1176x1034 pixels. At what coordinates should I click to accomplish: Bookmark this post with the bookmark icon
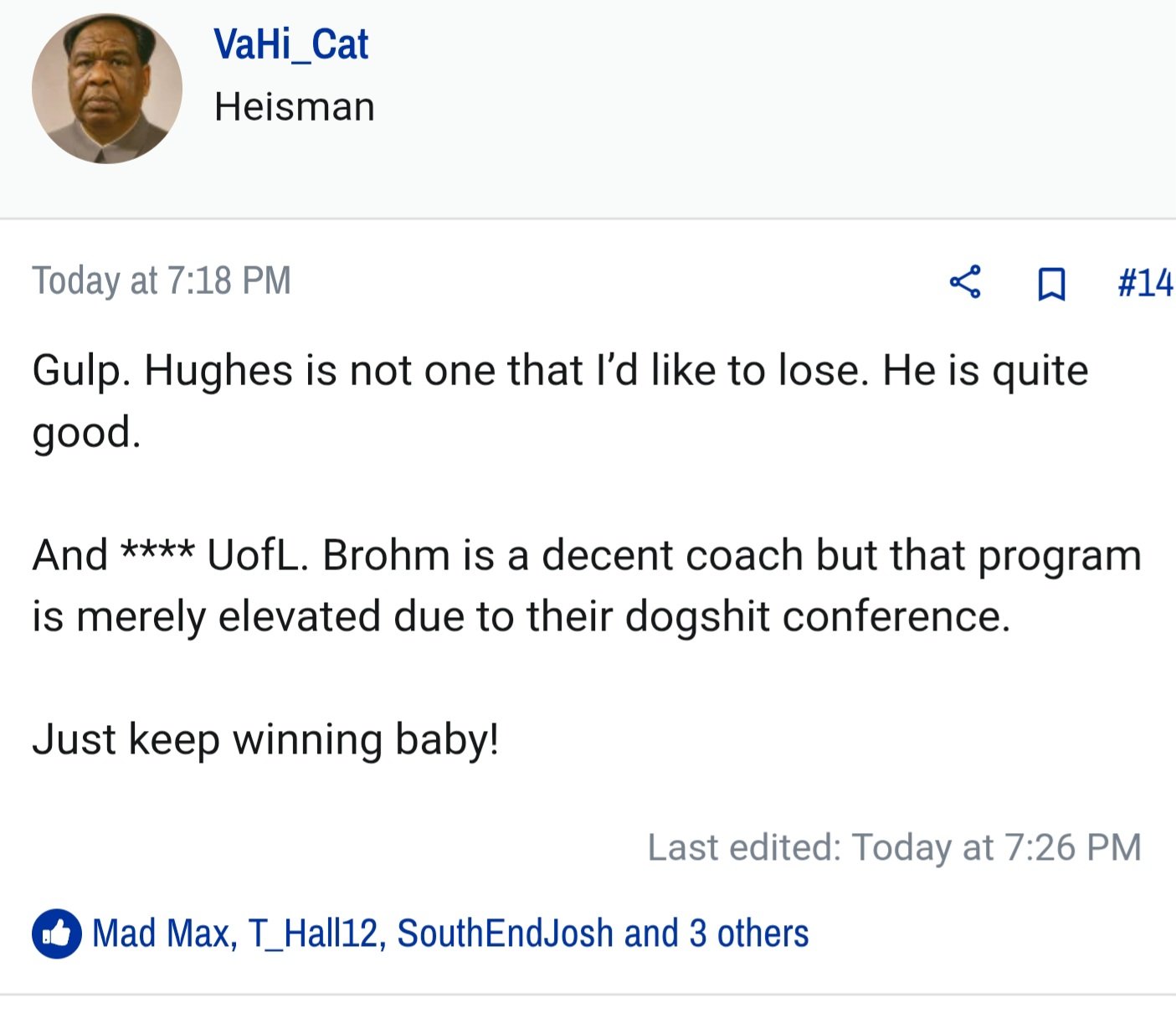(x=1051, y=284)
